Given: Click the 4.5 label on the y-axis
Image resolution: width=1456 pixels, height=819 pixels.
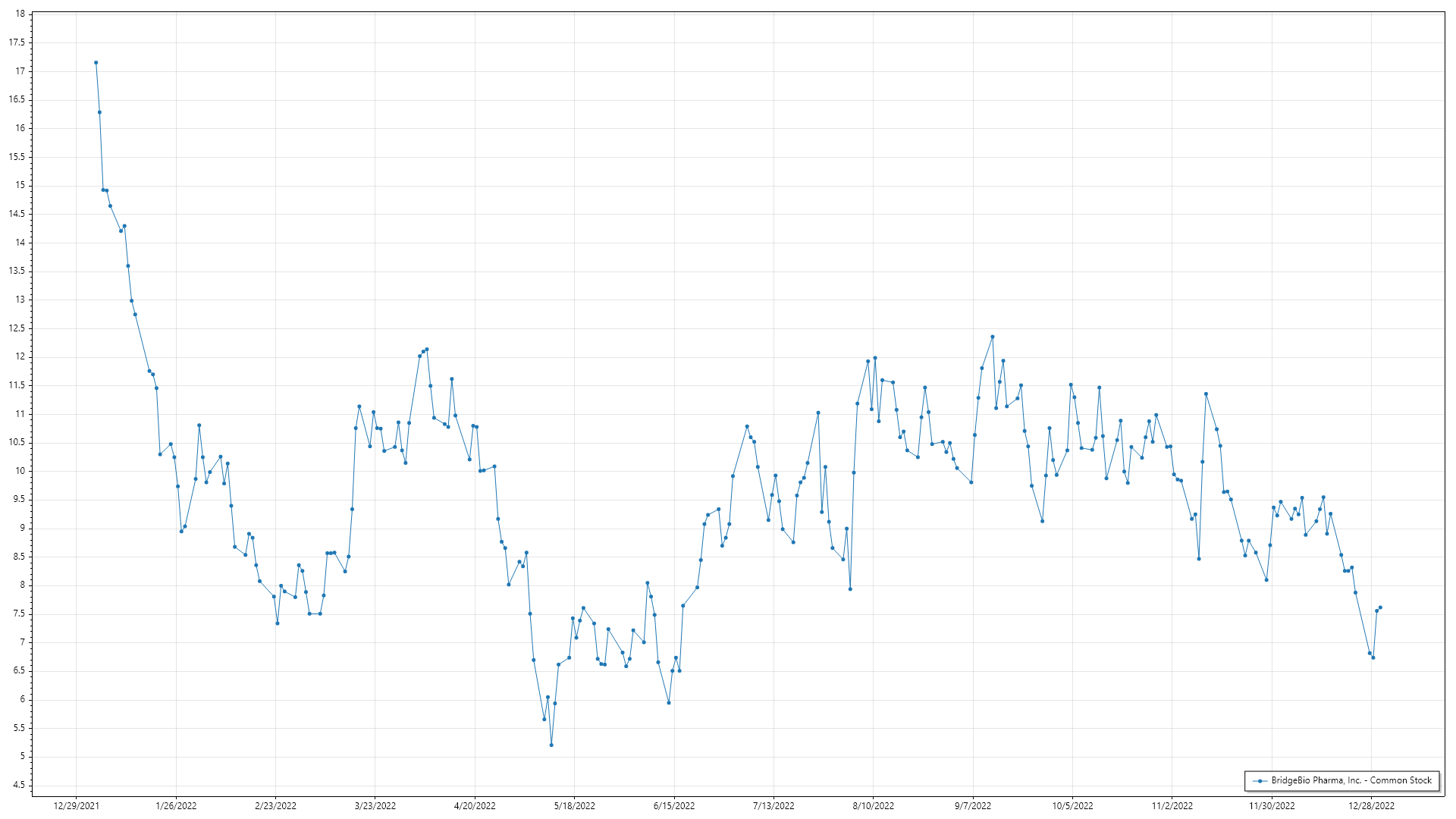Looking at the screenshot, I should pos(18,785).
